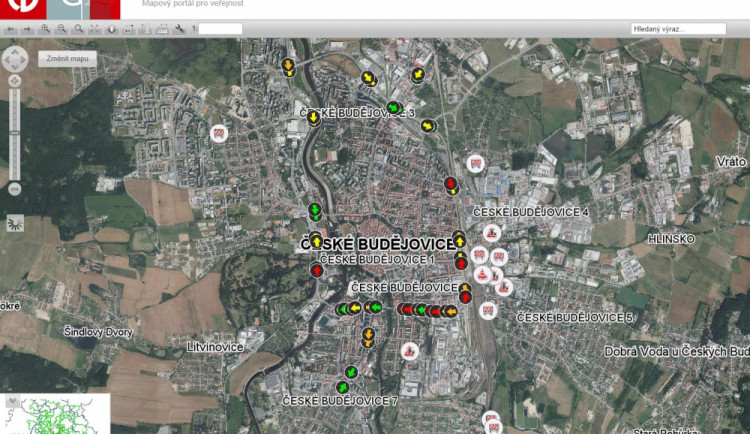
Task: Click the sunburst icon on the left map edge
Action: pyautogui.click(x=15, y=223)
